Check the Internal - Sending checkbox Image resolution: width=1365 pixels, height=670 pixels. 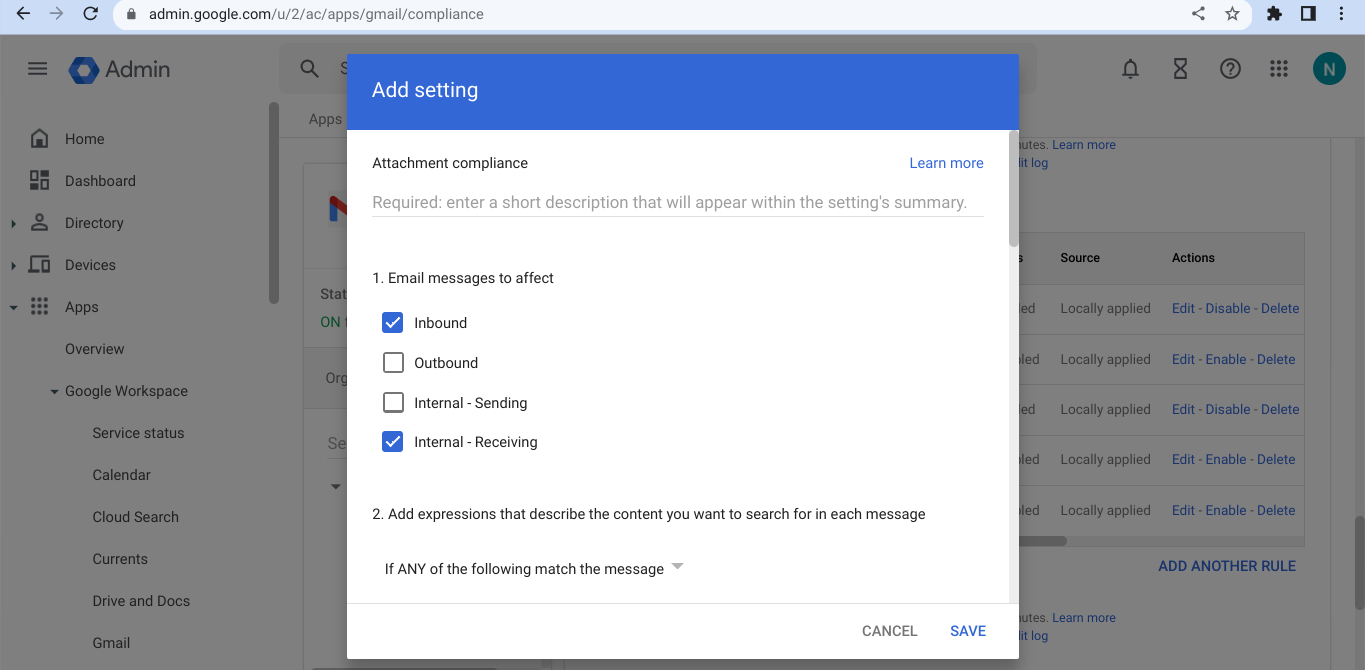[x=393, y=403]
